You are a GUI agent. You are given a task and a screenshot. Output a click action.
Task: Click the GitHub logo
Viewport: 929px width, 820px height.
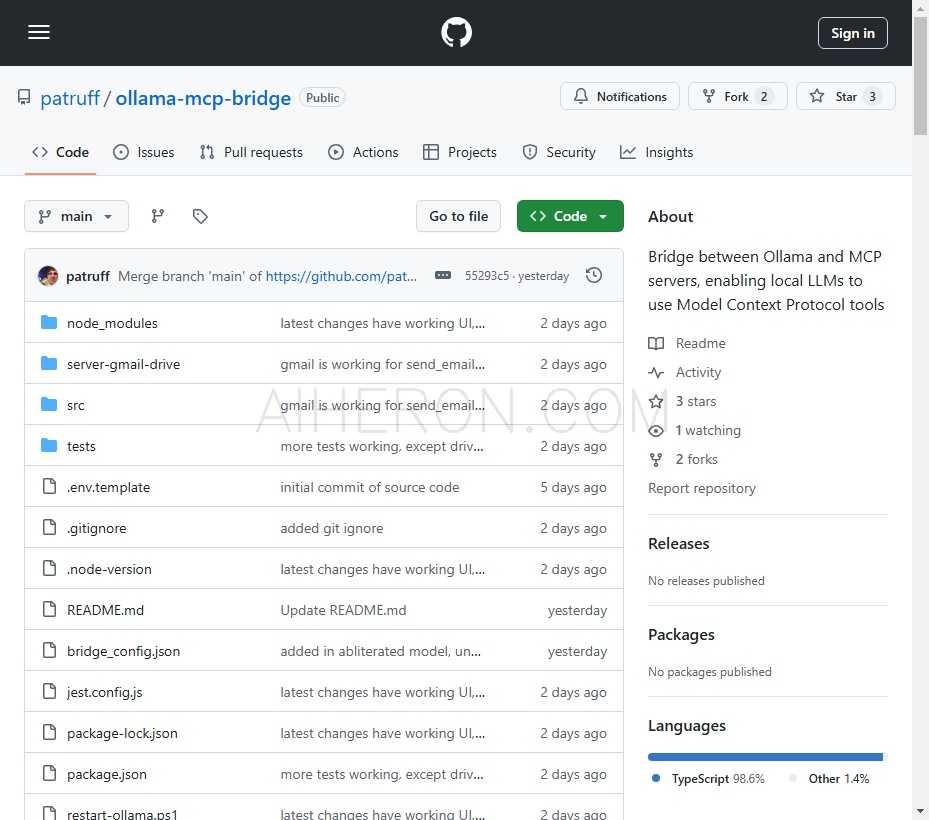(x=456, y=32)
